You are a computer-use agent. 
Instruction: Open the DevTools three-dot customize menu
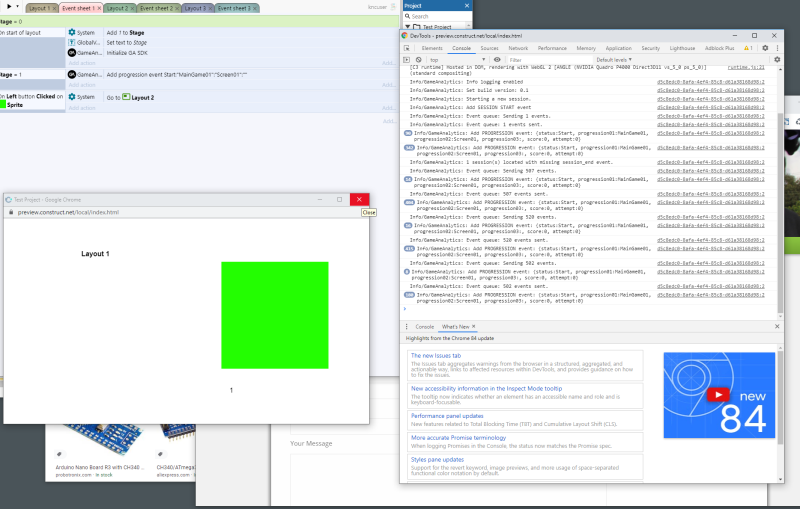777,48
